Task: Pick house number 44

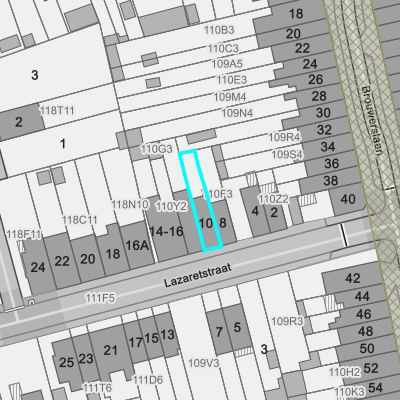Action: (x=362, y=296)
